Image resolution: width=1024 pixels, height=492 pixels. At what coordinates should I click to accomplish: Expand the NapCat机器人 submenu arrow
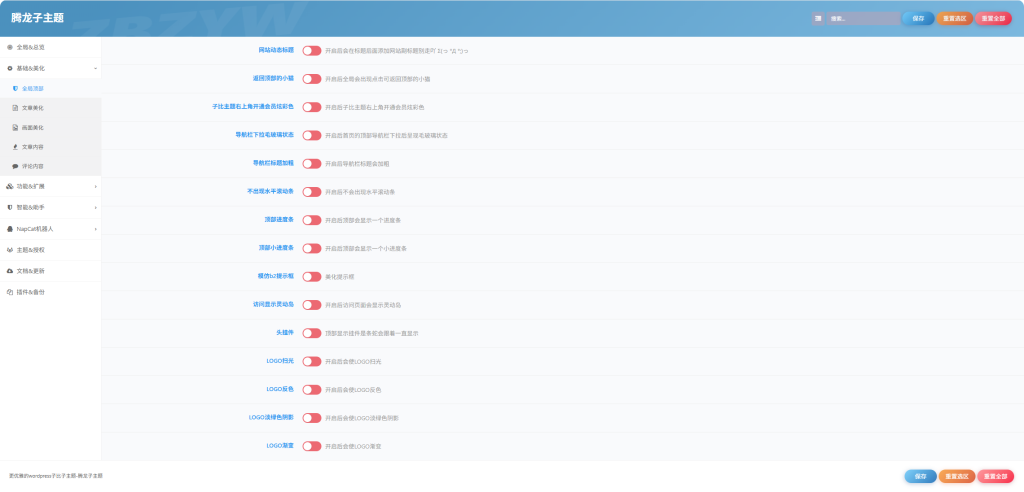[95, 229]
